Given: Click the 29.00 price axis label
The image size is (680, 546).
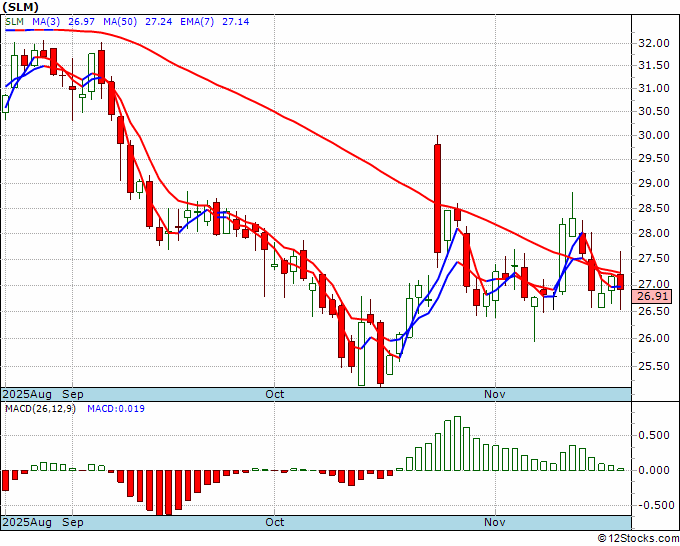Looking at the screenshot, I should [654, 183].
